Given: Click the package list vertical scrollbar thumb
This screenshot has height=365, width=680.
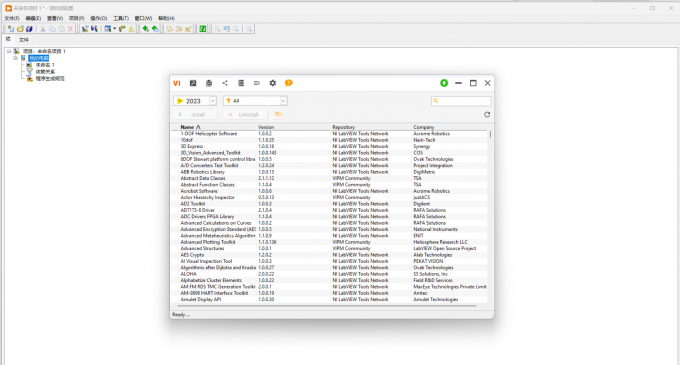Looking at the screenshot, I should [x=490, y=134].
